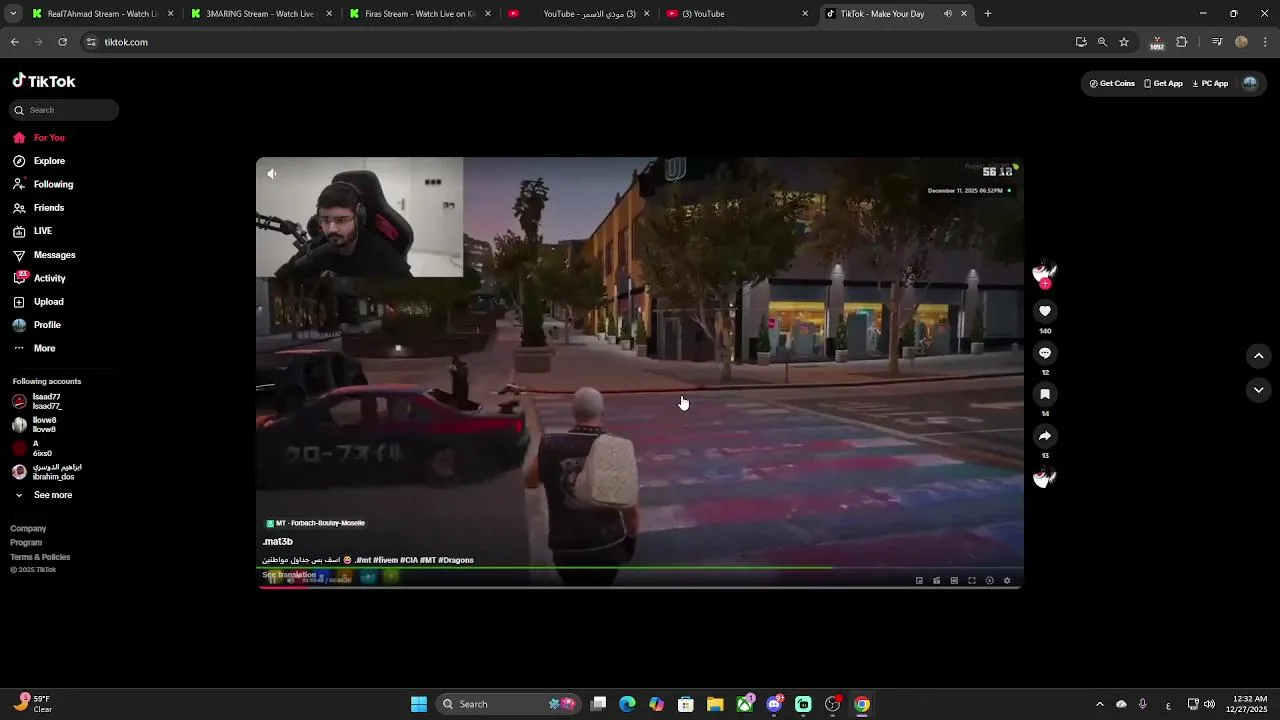Switch to the Firas Stream tab
The height and width of the screenshot is (720, 1280).
pos(419,14)
